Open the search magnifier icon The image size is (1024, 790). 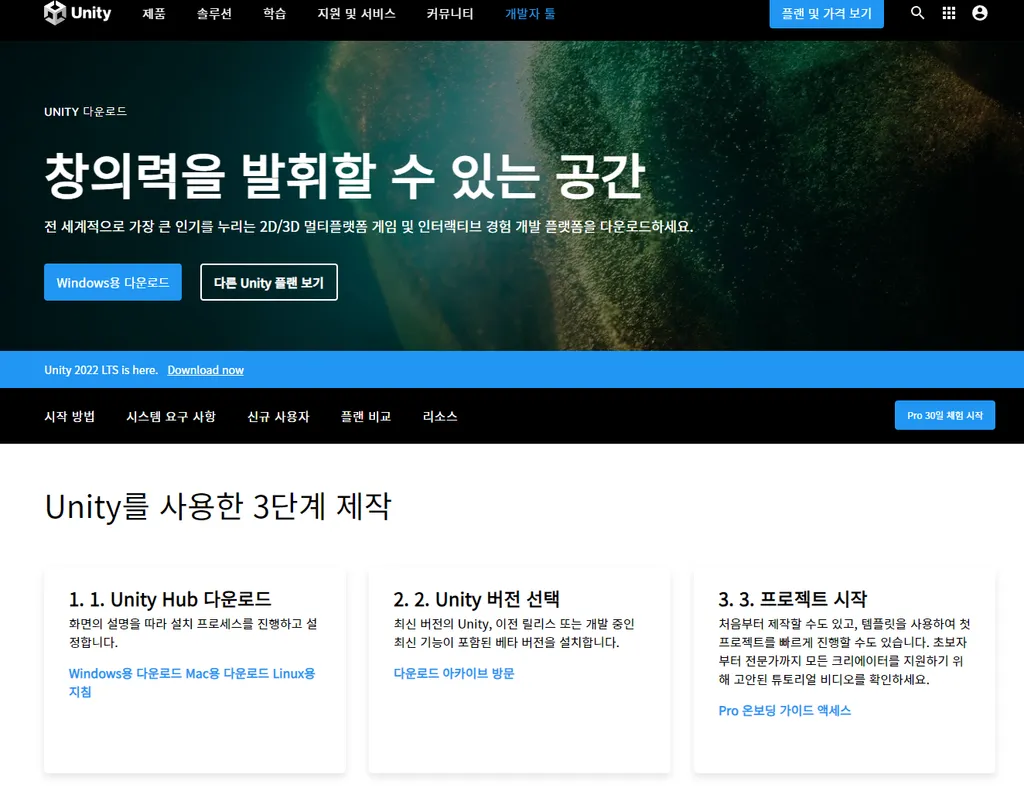coord(918,13)
